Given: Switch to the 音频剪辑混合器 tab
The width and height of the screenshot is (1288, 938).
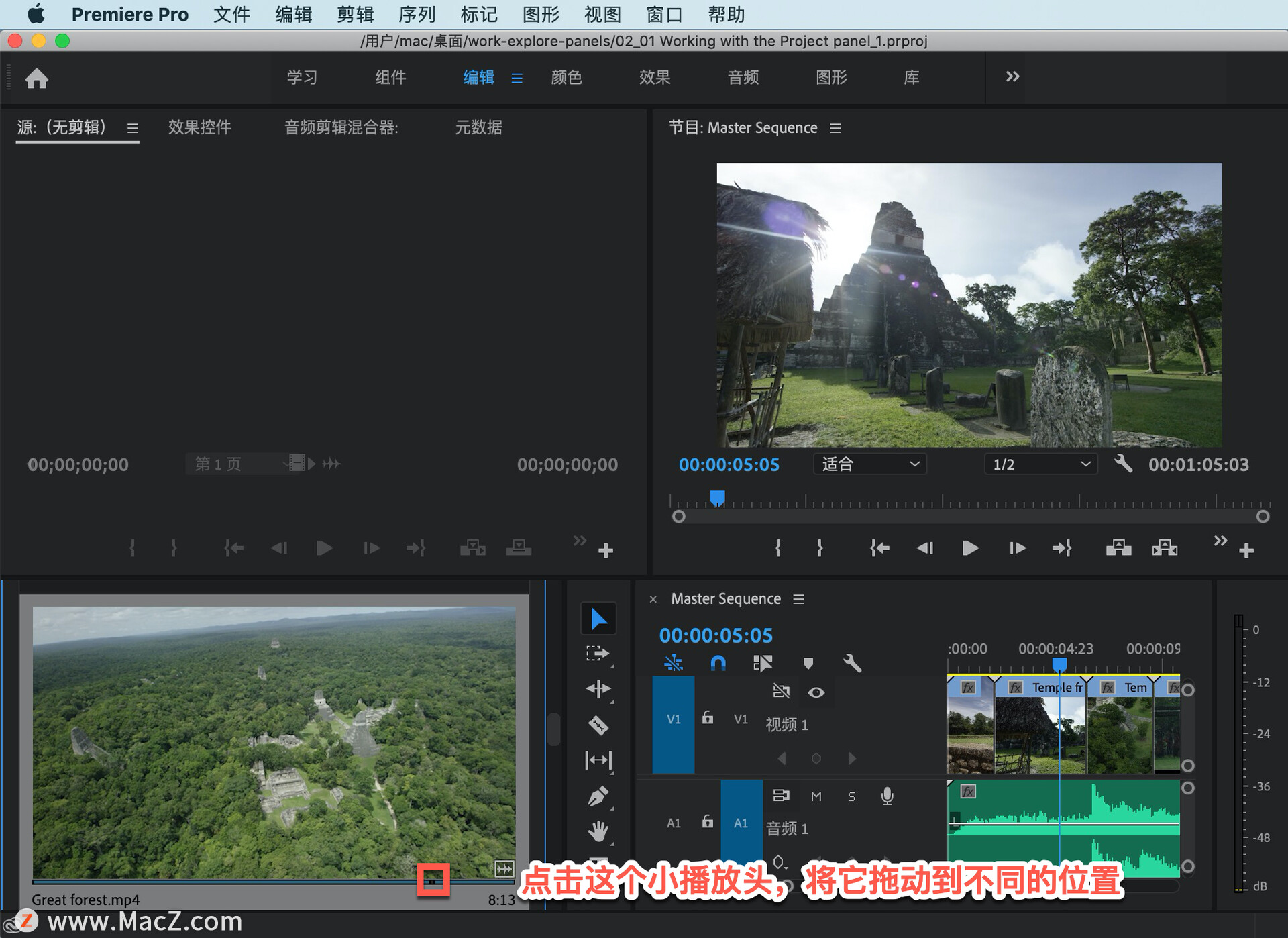Looking at the screenshot, I should (x=341, y=127).
